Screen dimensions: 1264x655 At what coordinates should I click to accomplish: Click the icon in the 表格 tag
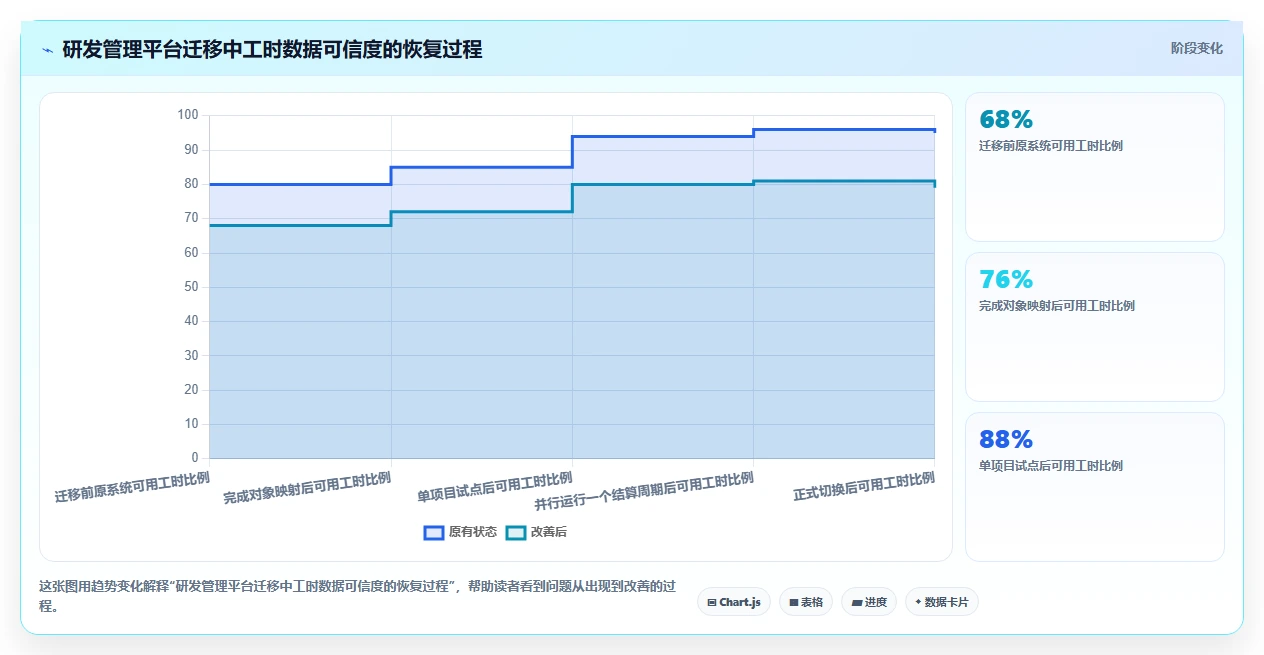[x=794, y=602]
